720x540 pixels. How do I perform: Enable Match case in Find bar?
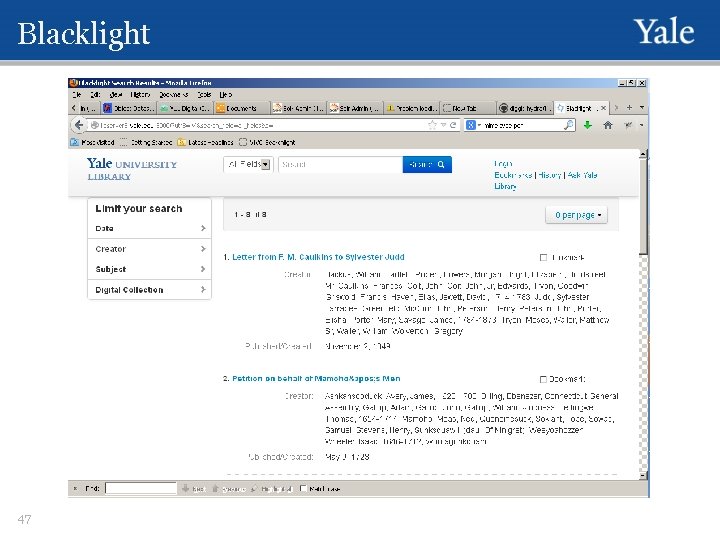(x=303, y=489)
